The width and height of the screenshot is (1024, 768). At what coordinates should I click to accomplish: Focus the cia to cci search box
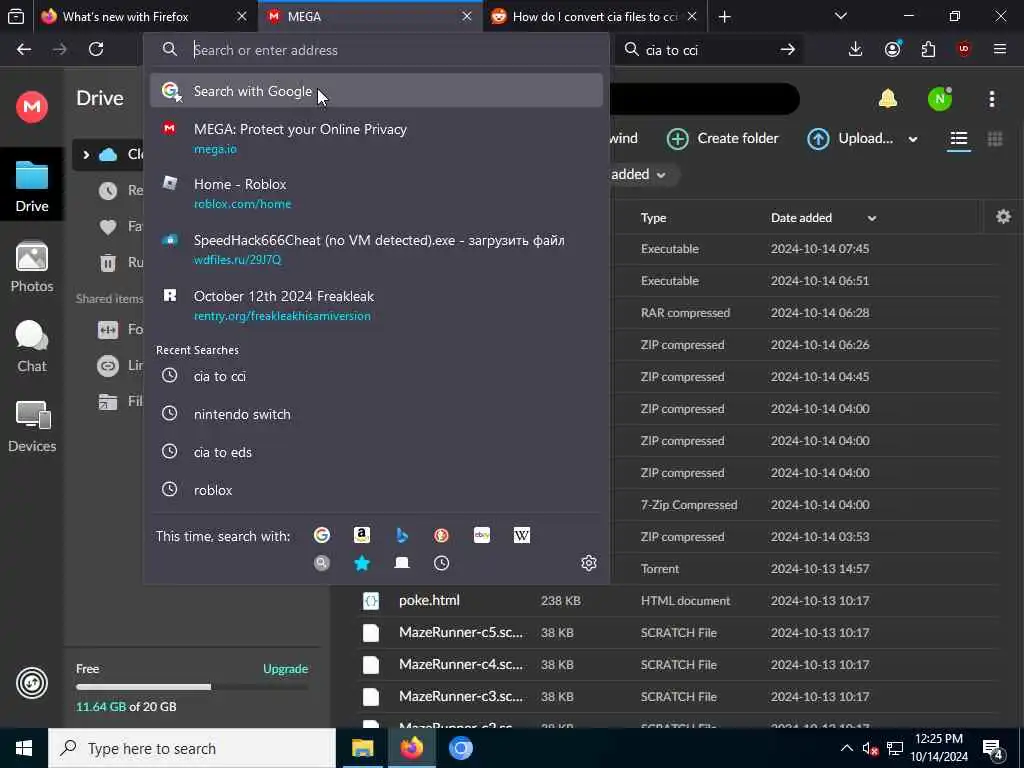tap(709, 50)
